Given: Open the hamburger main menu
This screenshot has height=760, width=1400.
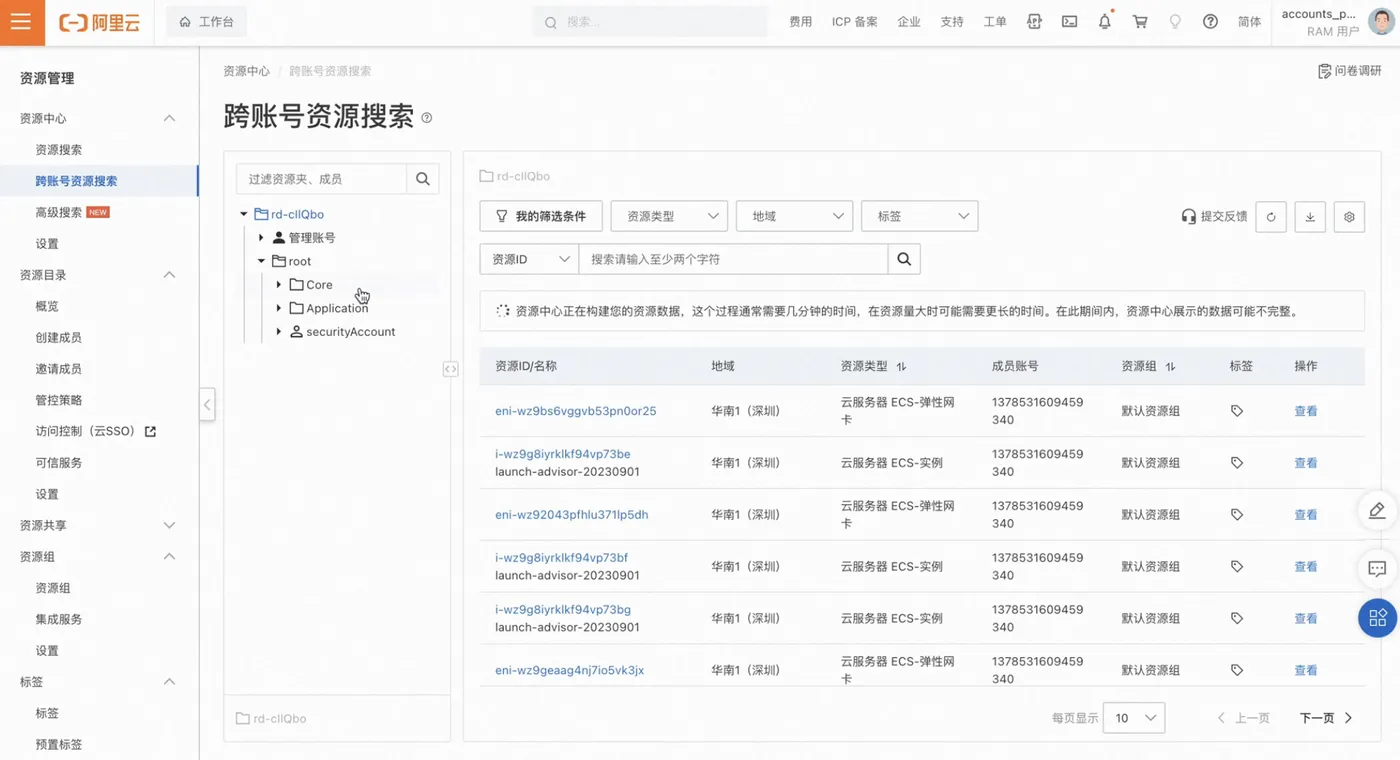Looking at the screenshot, I should click(22, 22).
